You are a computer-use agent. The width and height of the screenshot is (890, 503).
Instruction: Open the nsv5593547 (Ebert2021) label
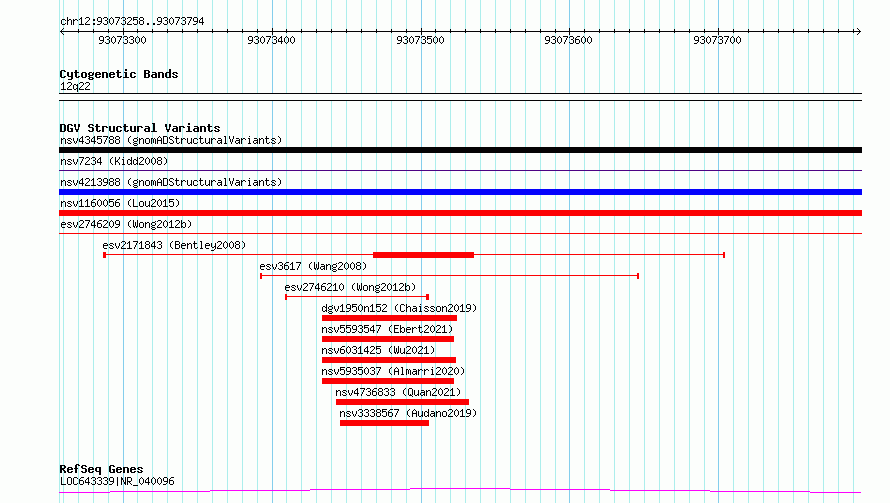(x=387, y=329)
